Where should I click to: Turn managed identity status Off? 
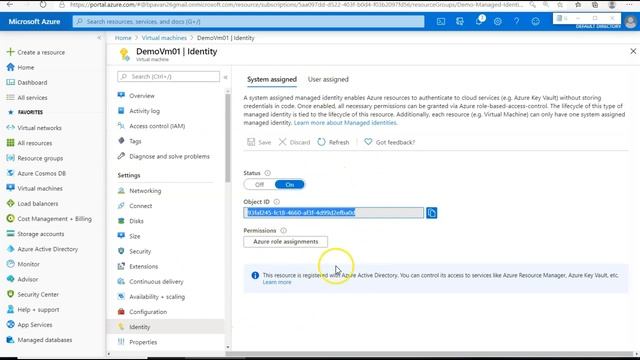point(259,184)
